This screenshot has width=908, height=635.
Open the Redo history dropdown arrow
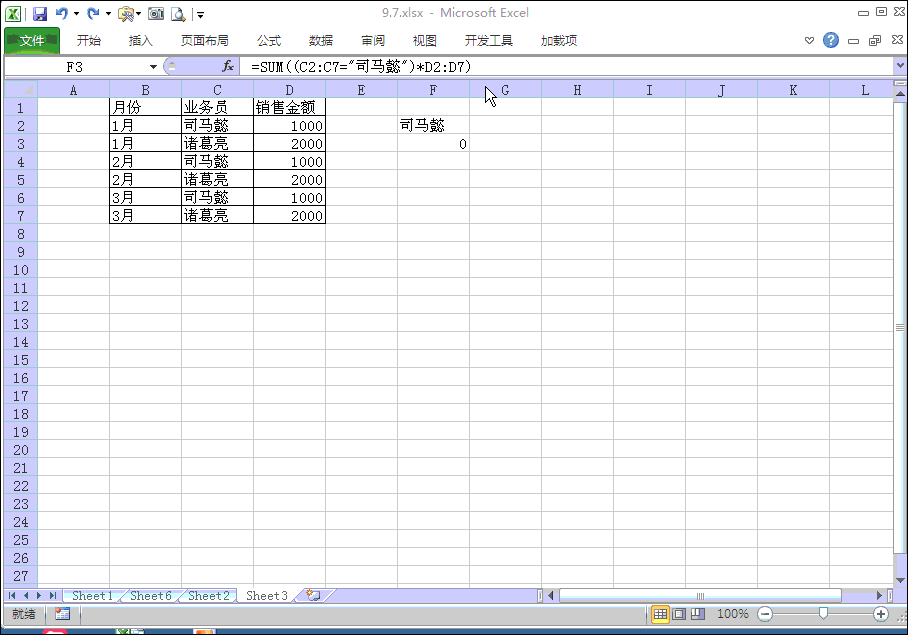coord(108,13)
